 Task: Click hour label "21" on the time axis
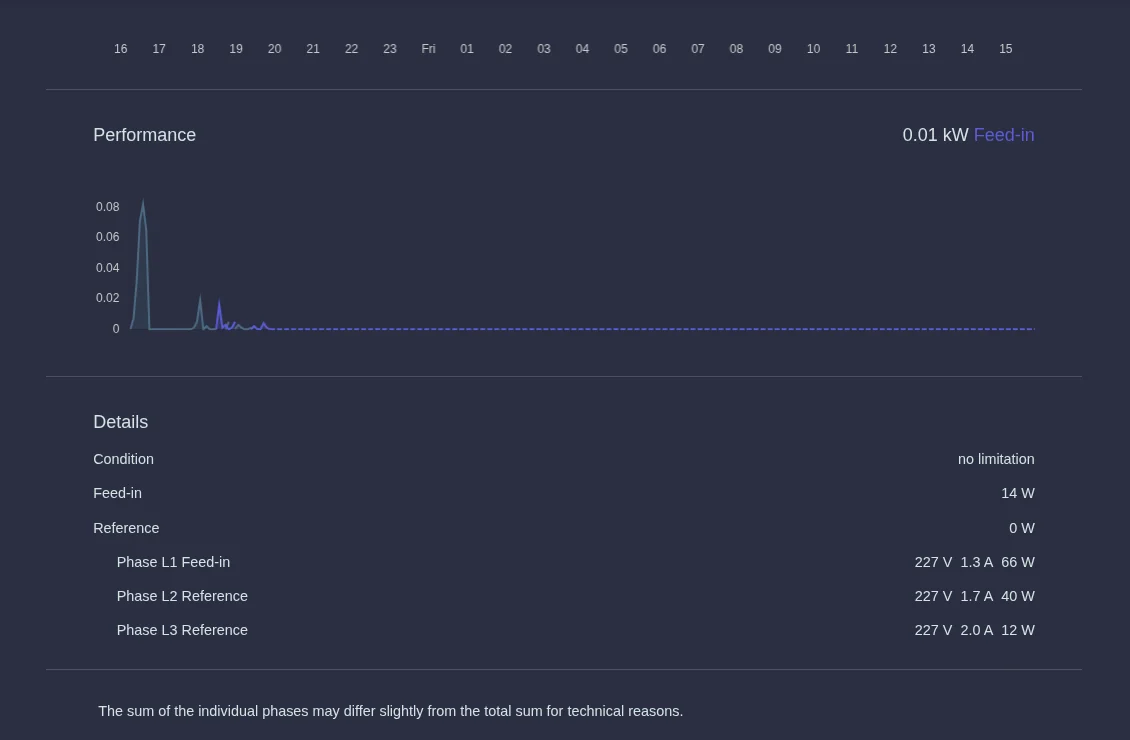pyautogui.click(x=313, y=49)
